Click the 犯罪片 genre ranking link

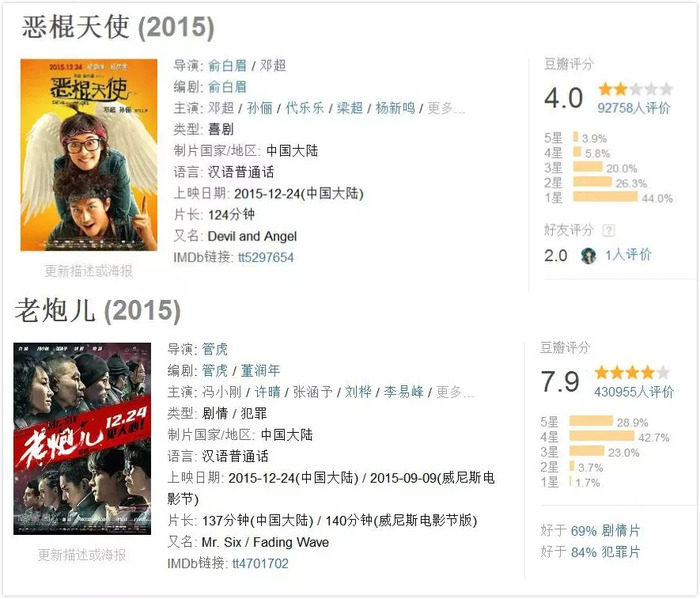(622, 551)
